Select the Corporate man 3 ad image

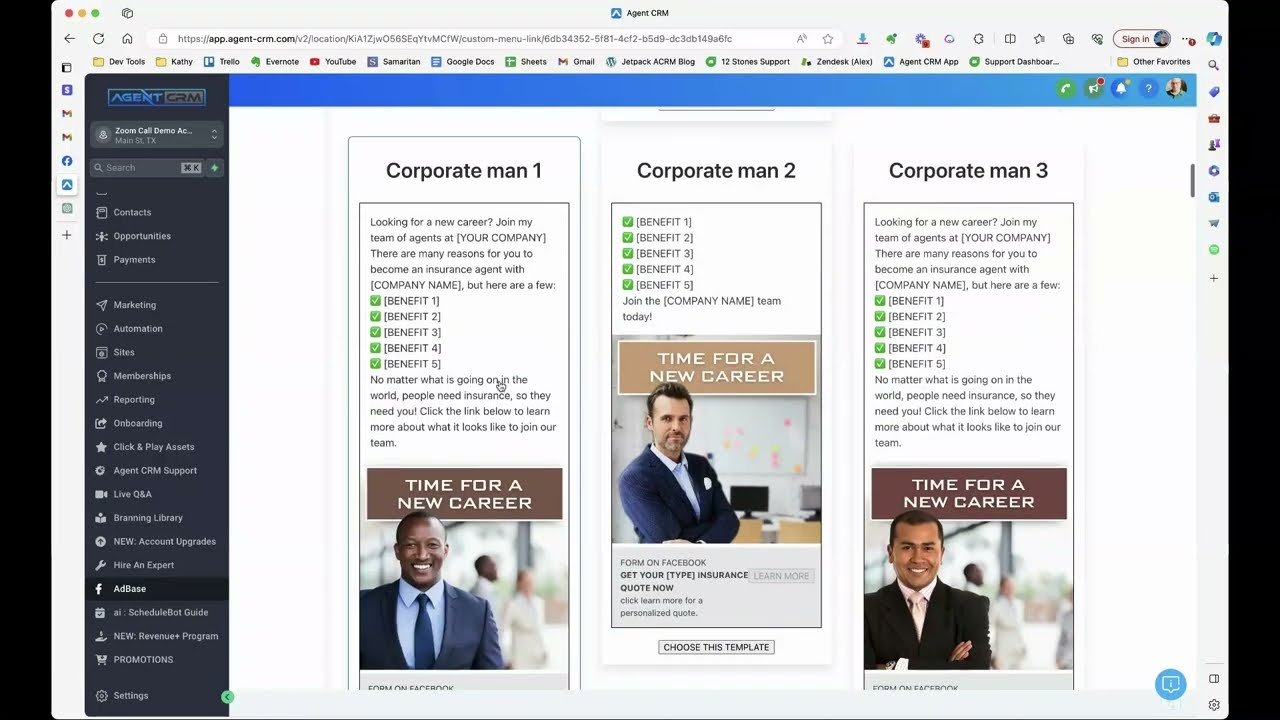(x=968, y=567)
